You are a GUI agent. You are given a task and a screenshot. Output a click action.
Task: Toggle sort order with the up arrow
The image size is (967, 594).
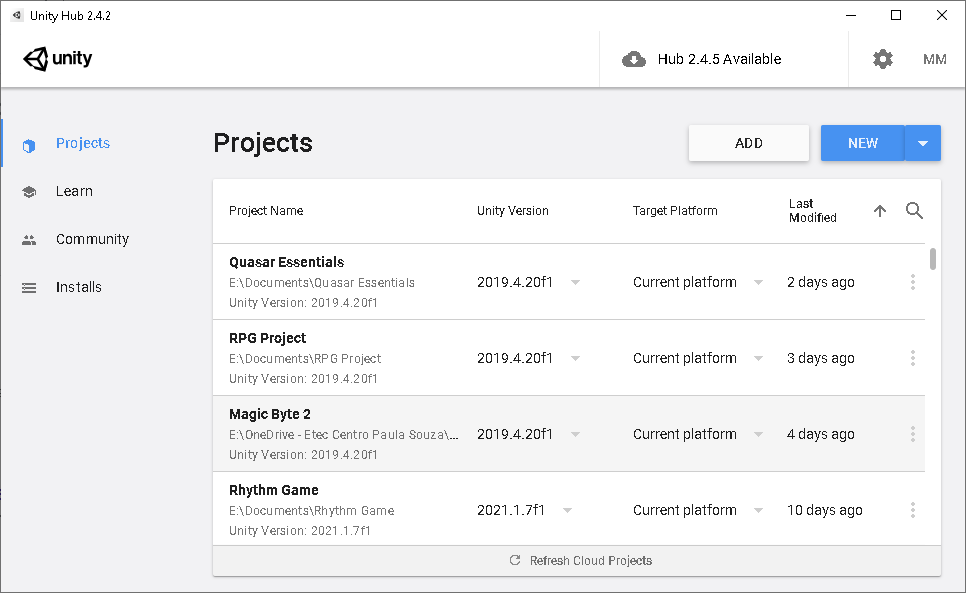pyautogui.click(x=880, y=211)
